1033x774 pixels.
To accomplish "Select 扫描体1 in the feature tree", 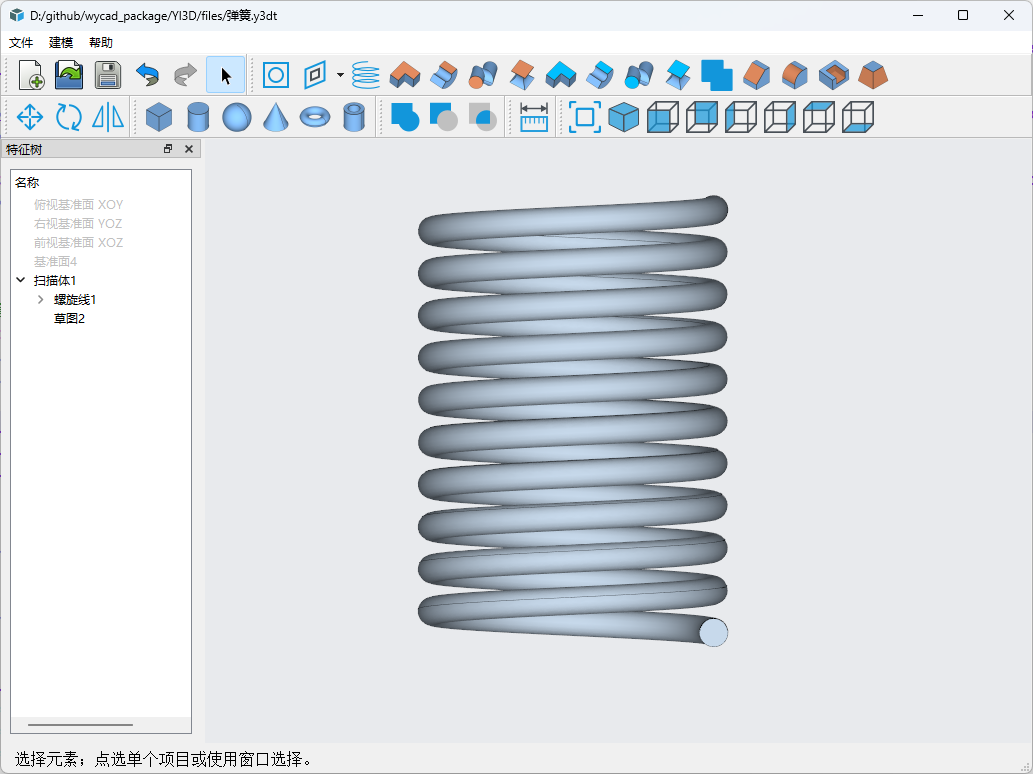I will (55, 281).
